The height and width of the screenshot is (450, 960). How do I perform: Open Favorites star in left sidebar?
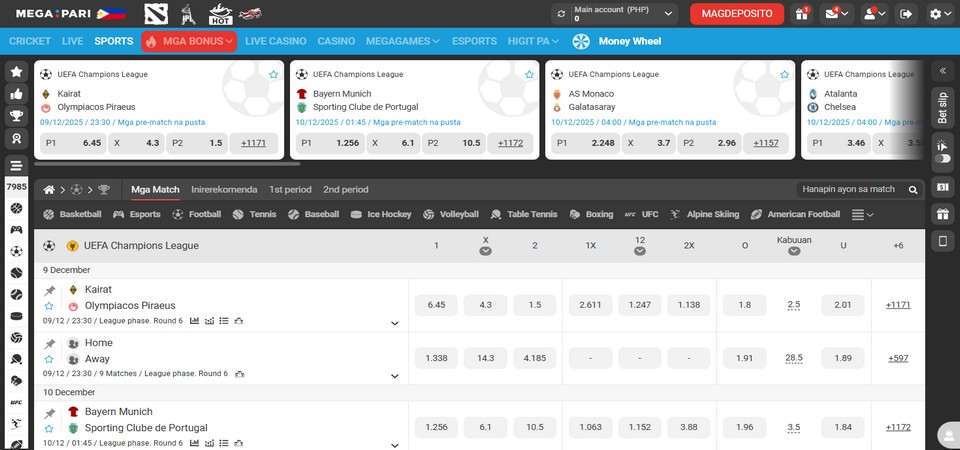tap(17, 72)
